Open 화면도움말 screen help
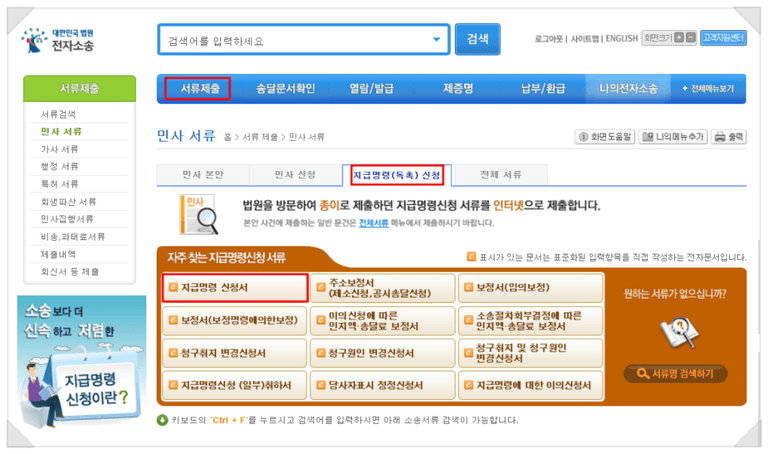This screenshot has width=768, height=454. [605, 136]
